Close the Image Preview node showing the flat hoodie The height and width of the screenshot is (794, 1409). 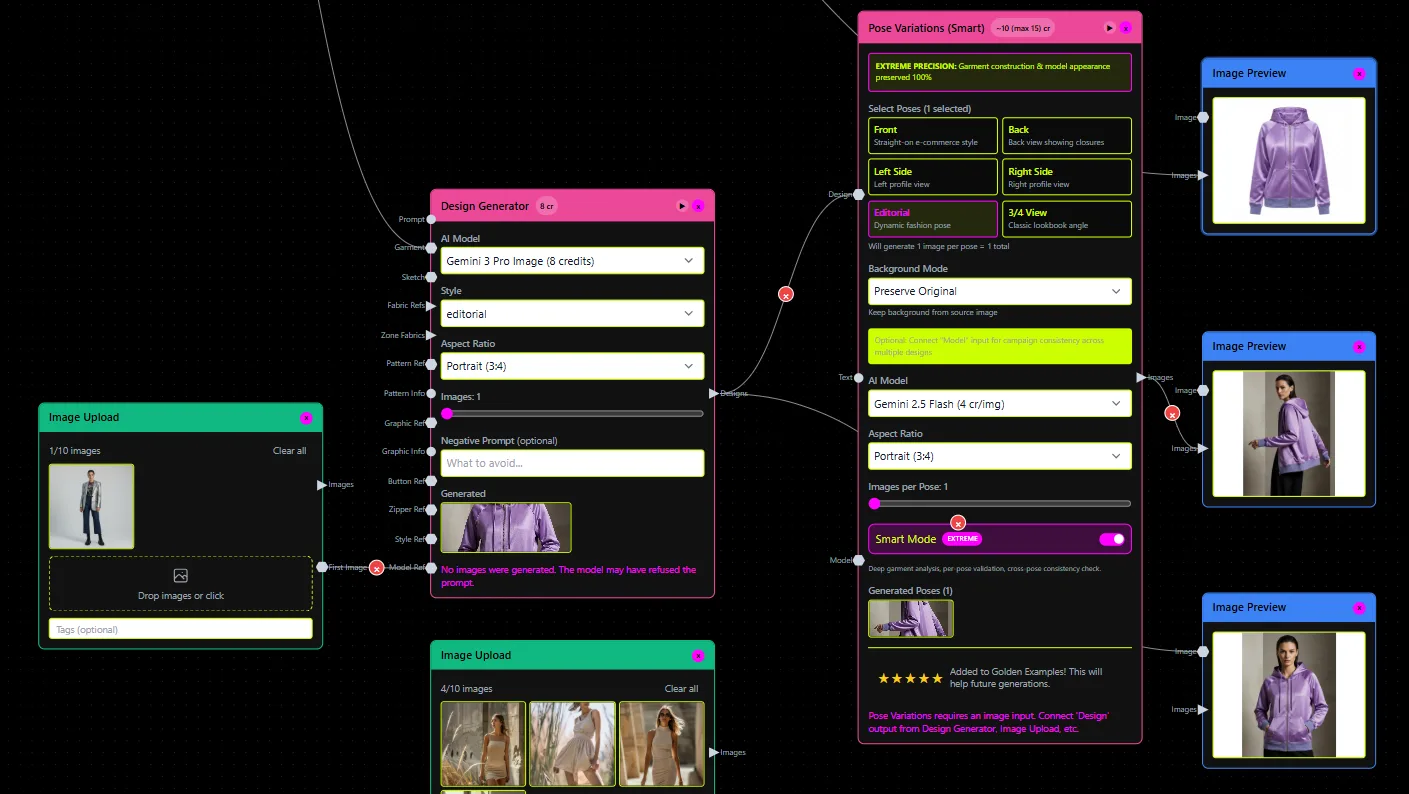coord(1359,74)
